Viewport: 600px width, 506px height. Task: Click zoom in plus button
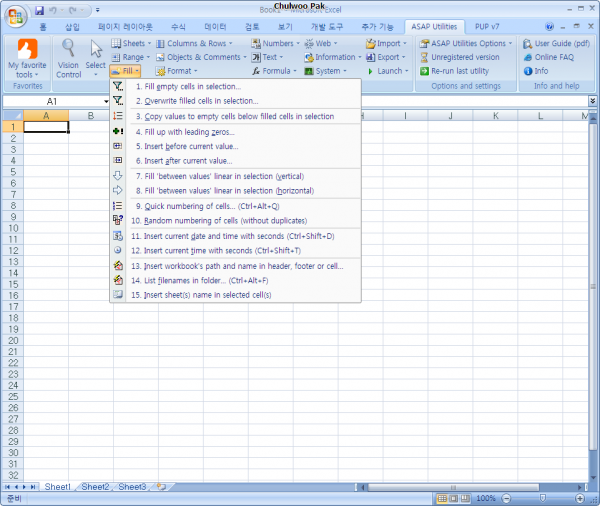coord(580,498)
